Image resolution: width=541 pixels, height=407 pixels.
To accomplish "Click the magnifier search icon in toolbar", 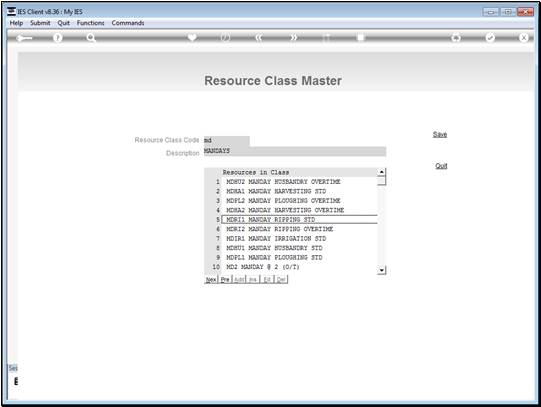I will [x=91, y=38].
